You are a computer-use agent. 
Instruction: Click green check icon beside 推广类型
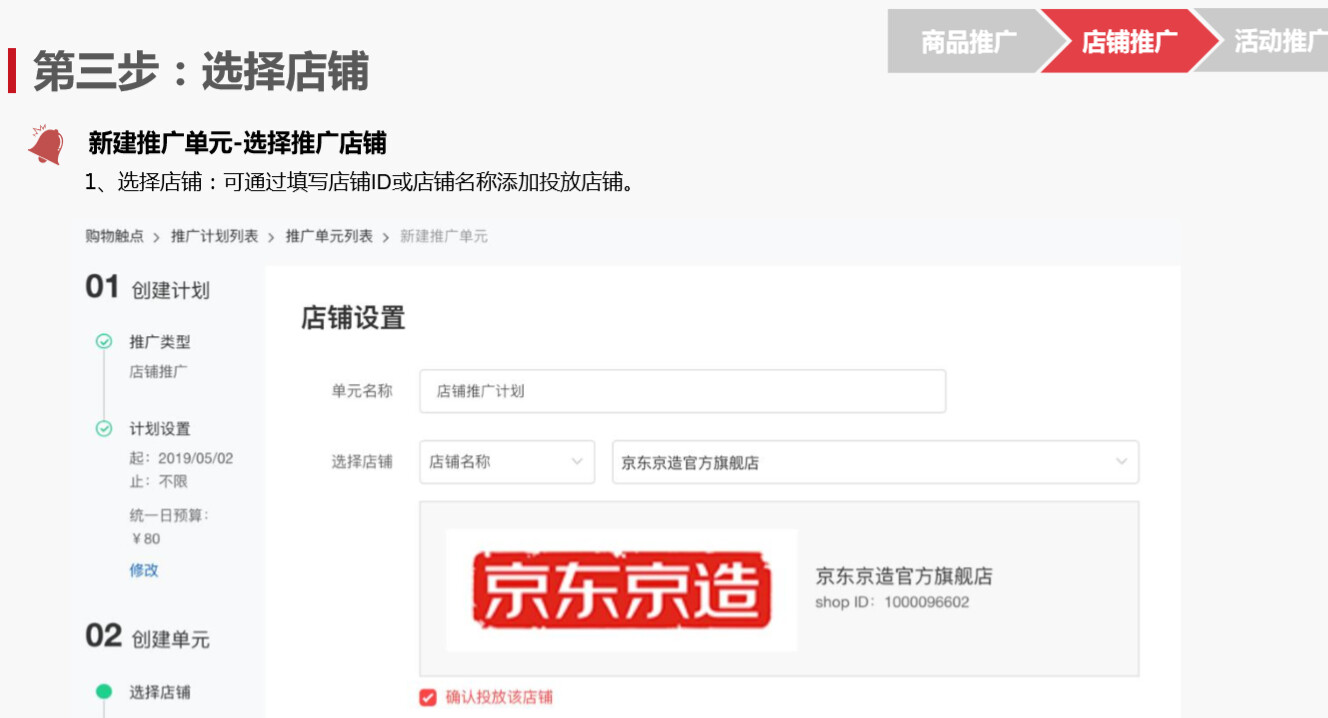(104, 342)
